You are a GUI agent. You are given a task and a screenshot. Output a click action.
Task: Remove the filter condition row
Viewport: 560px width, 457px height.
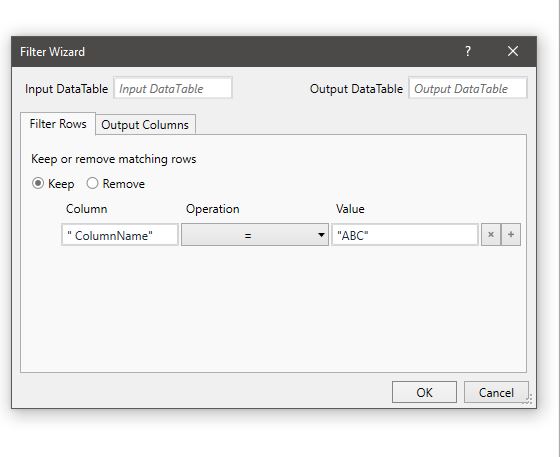[x=491, y=235]
